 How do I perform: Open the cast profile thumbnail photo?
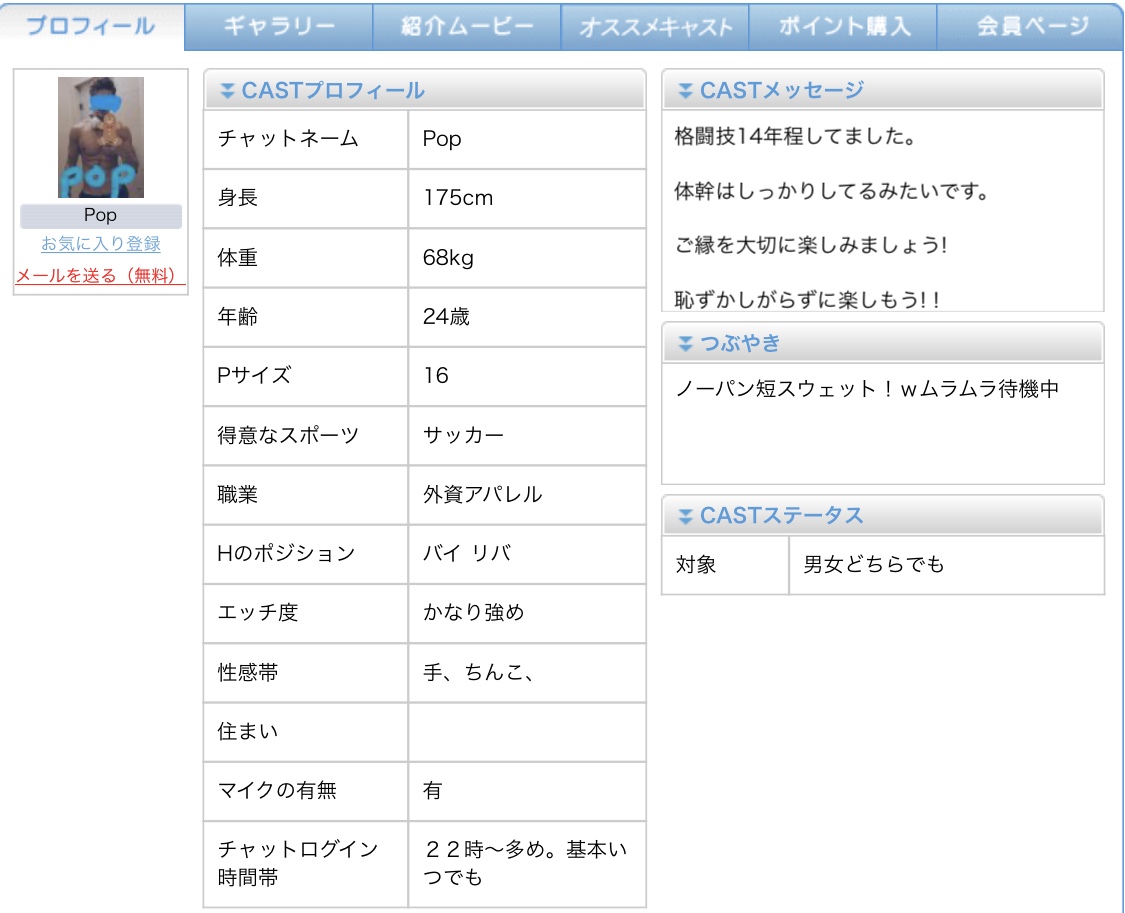(101, 137)
